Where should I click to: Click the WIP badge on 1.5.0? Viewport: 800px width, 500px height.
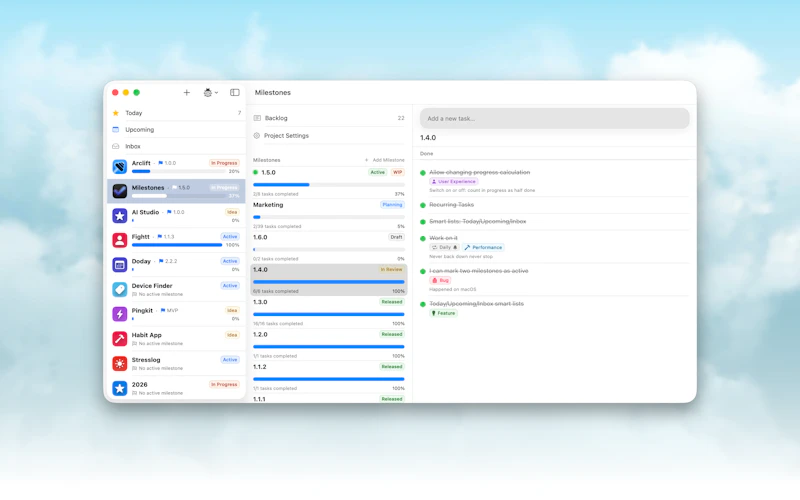tap(397, 172)
